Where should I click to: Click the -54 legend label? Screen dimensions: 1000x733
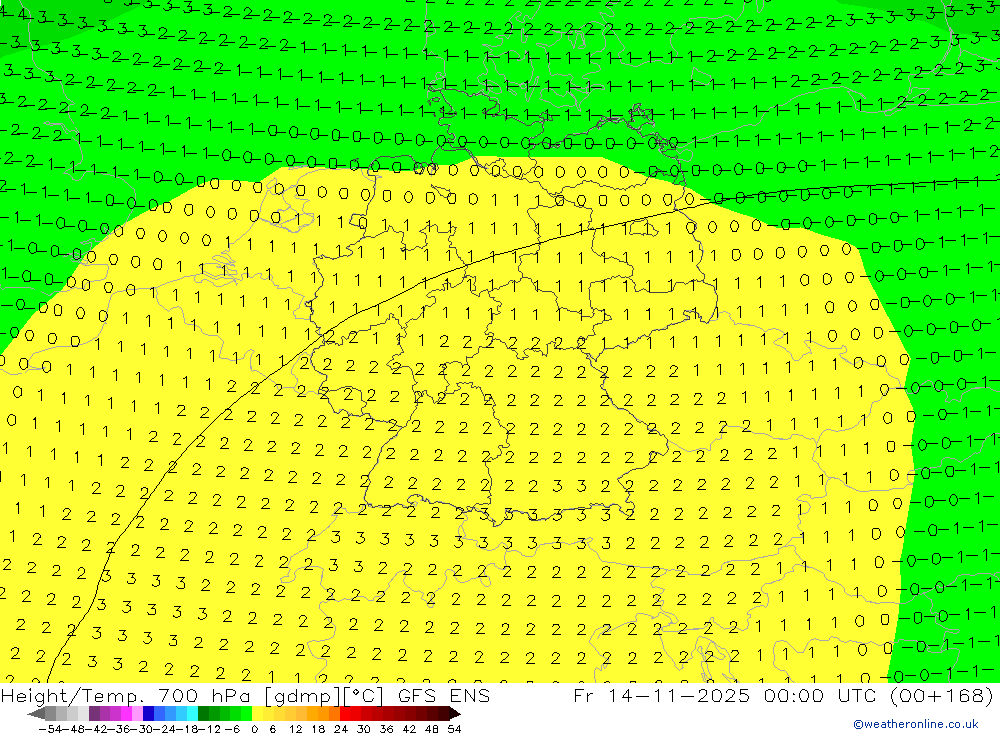click(50, 729)
